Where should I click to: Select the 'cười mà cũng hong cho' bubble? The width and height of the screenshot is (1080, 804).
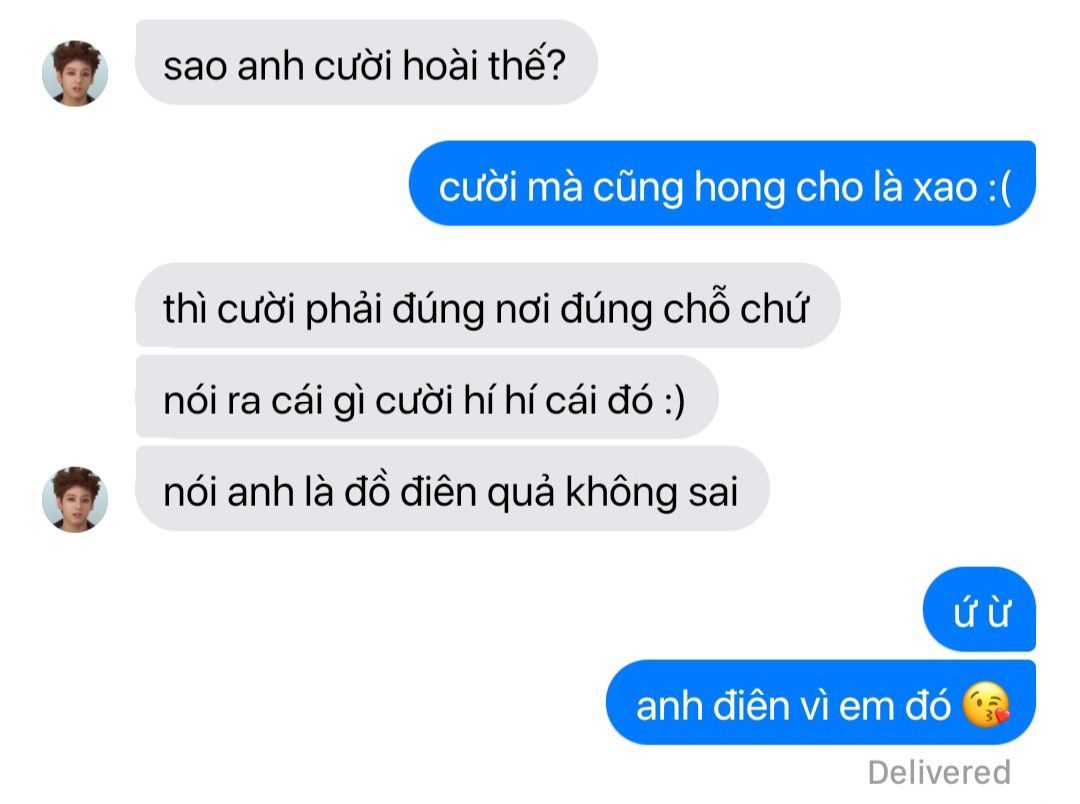click(x=723, y=183)
